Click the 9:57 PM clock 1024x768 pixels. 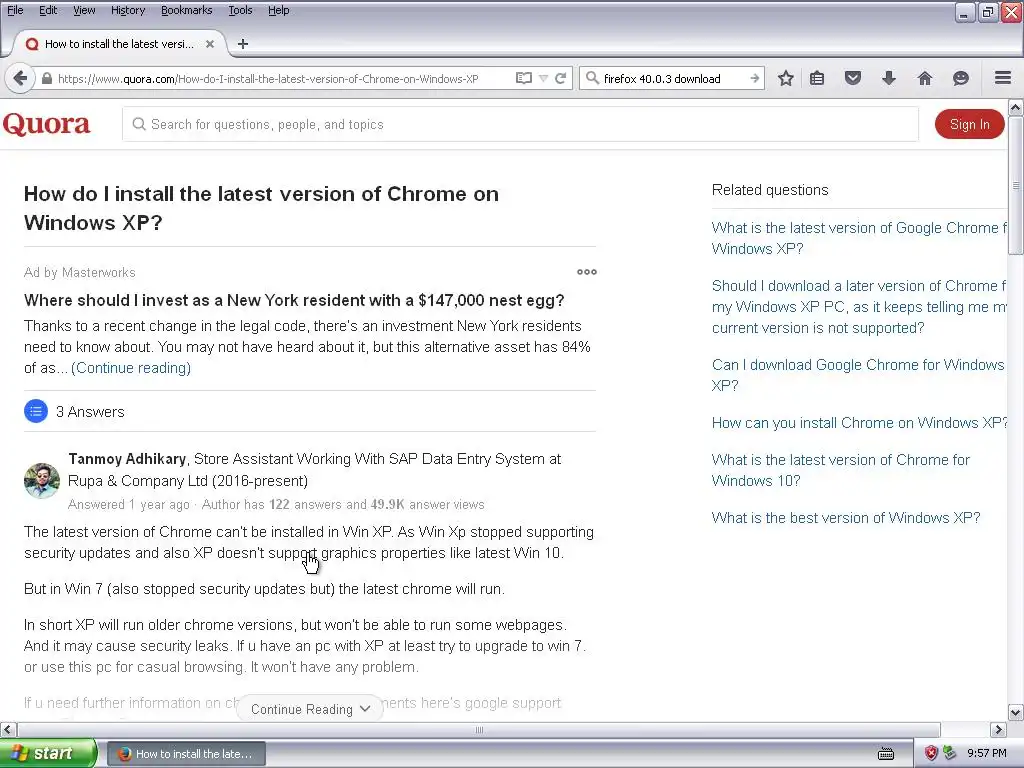[986, 753]
